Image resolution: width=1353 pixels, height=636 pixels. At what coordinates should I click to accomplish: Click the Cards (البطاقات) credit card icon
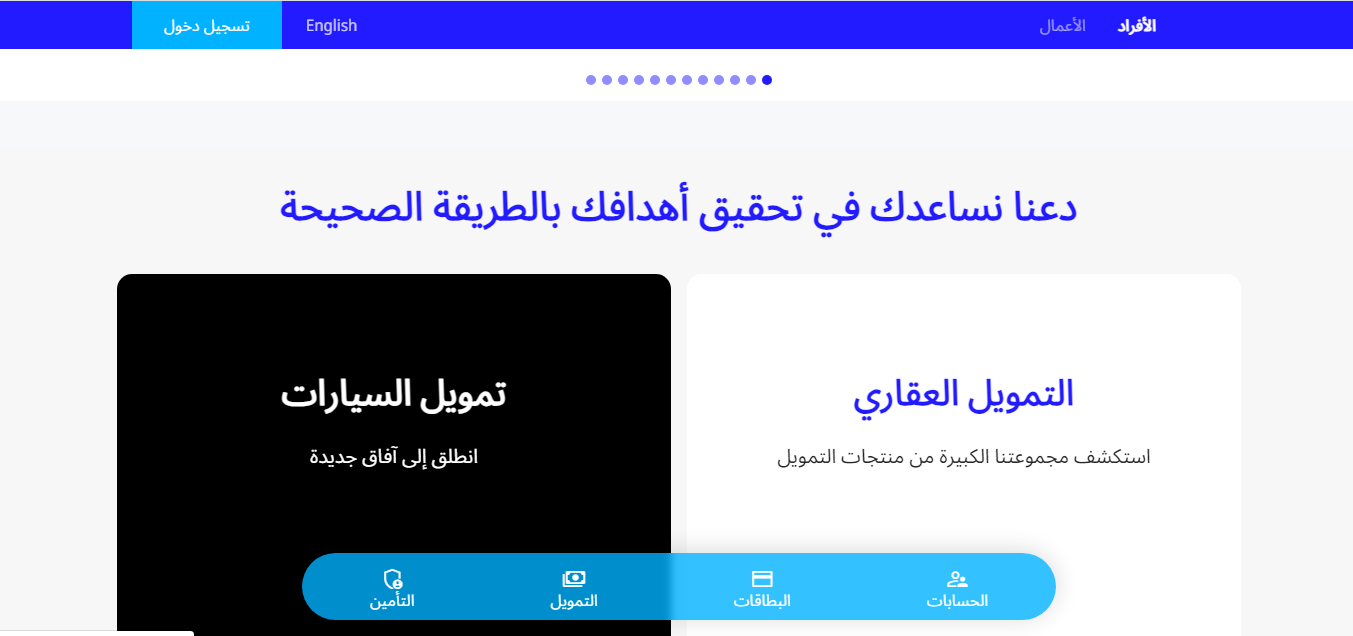[x=762, y=579]
